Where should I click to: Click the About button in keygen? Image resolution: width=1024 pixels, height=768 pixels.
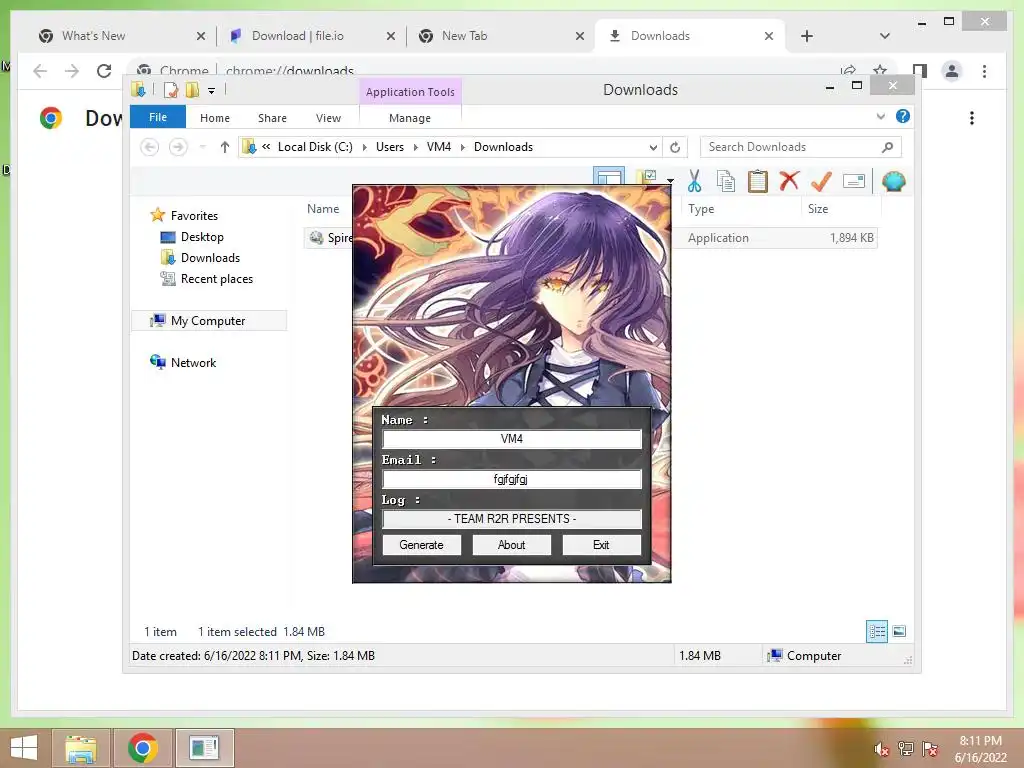tap(511, 545)
